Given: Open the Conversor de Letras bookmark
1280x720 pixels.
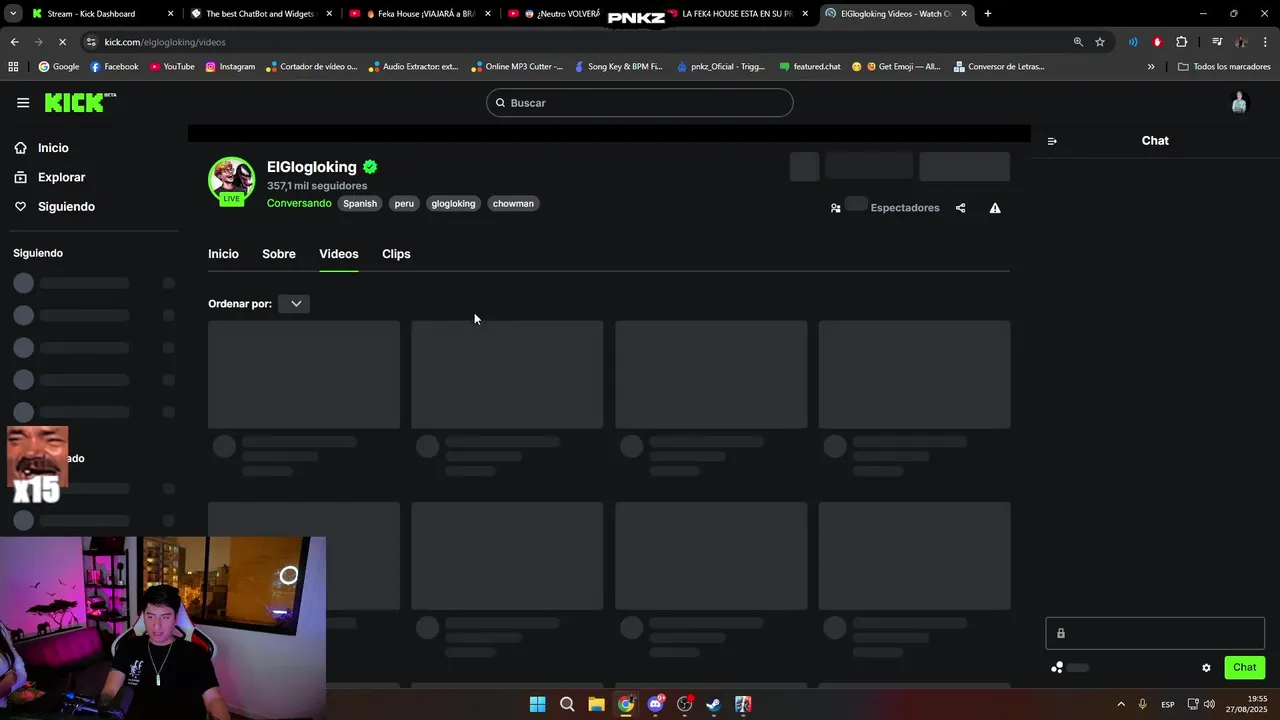Looking at the screenshot, I should [998, 67].
